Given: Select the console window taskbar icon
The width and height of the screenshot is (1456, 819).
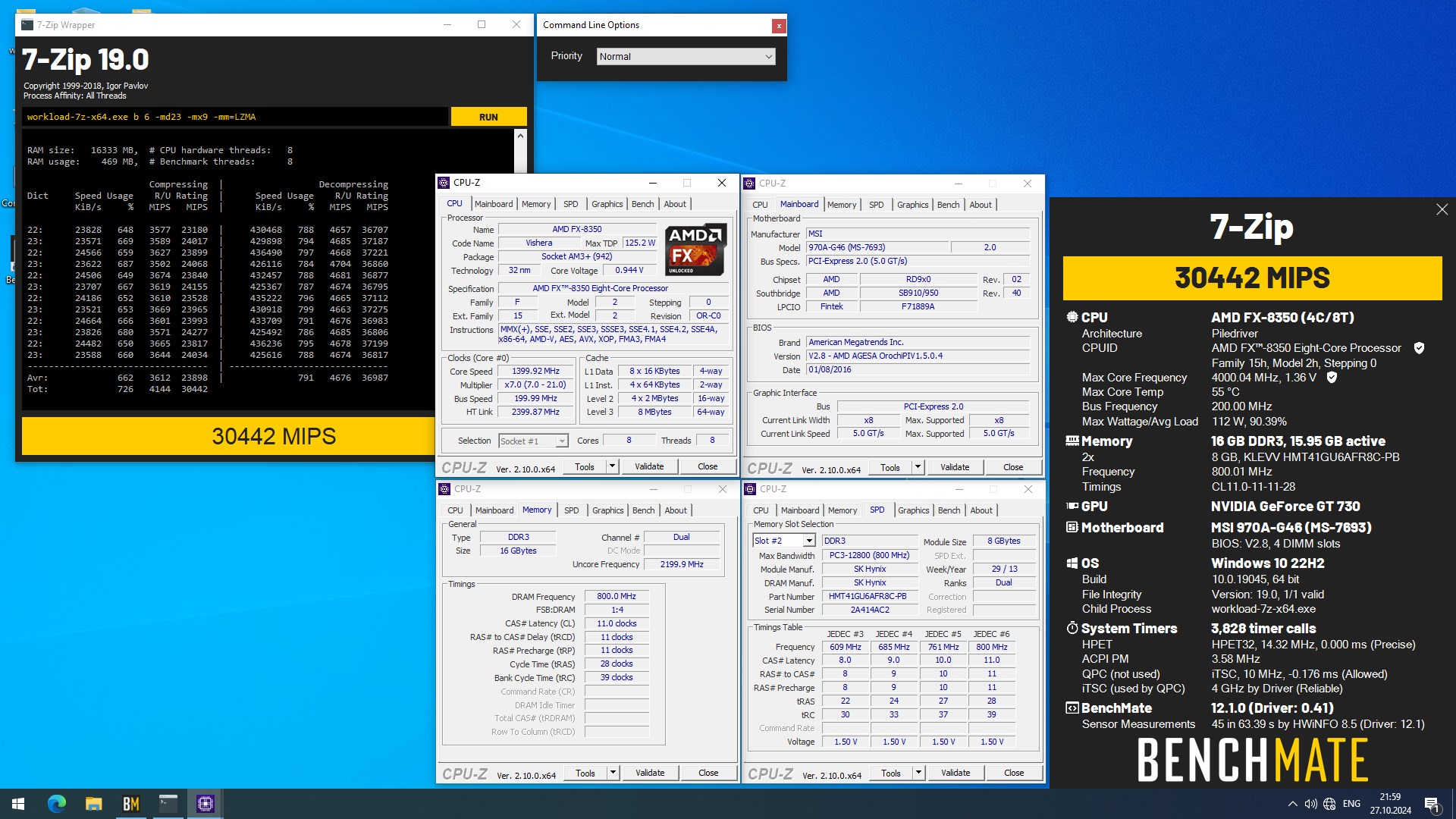Looking at the screenshot, I should tap(168, 804).
